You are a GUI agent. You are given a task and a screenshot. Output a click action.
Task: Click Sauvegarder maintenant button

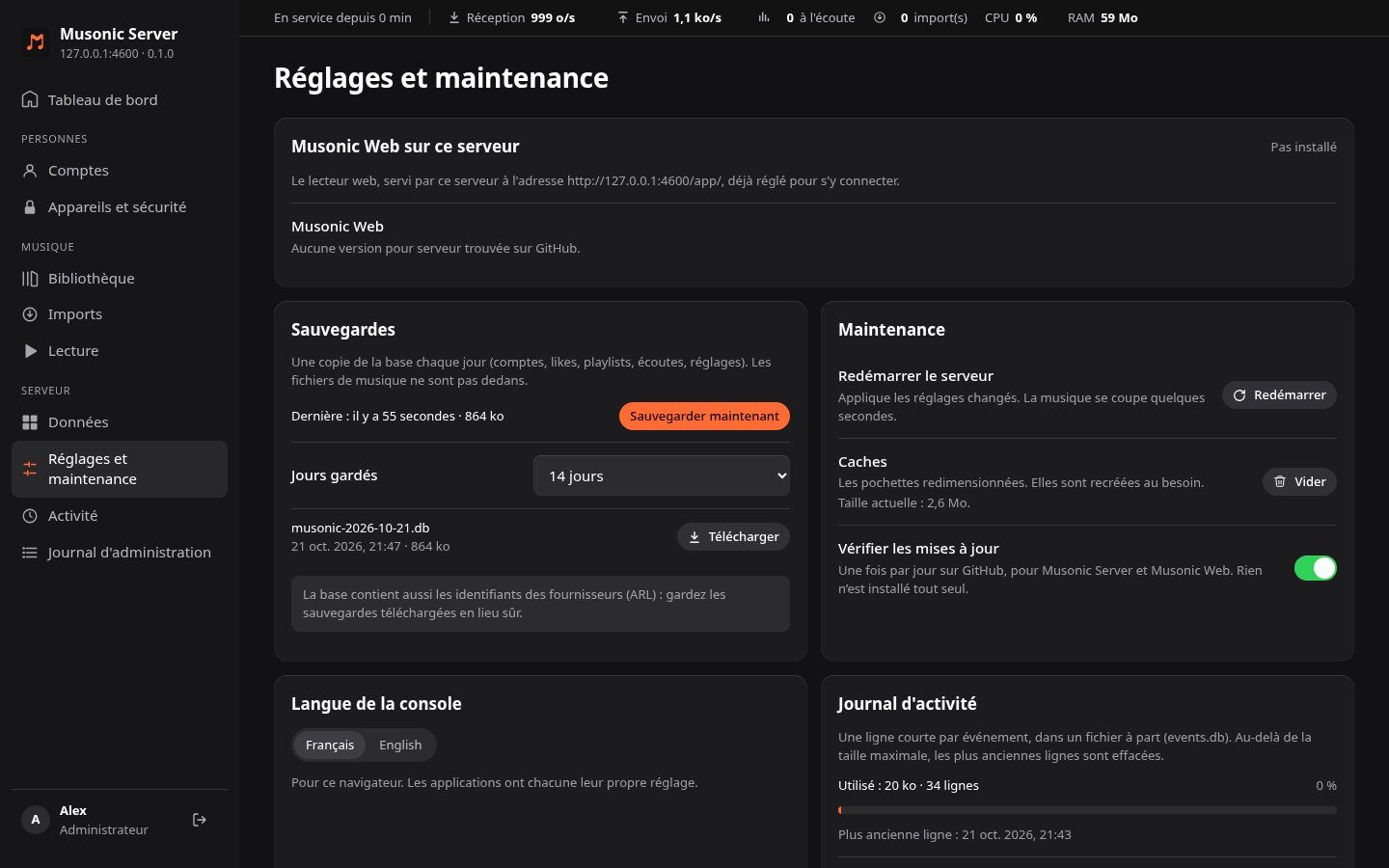tap(704, 416)
